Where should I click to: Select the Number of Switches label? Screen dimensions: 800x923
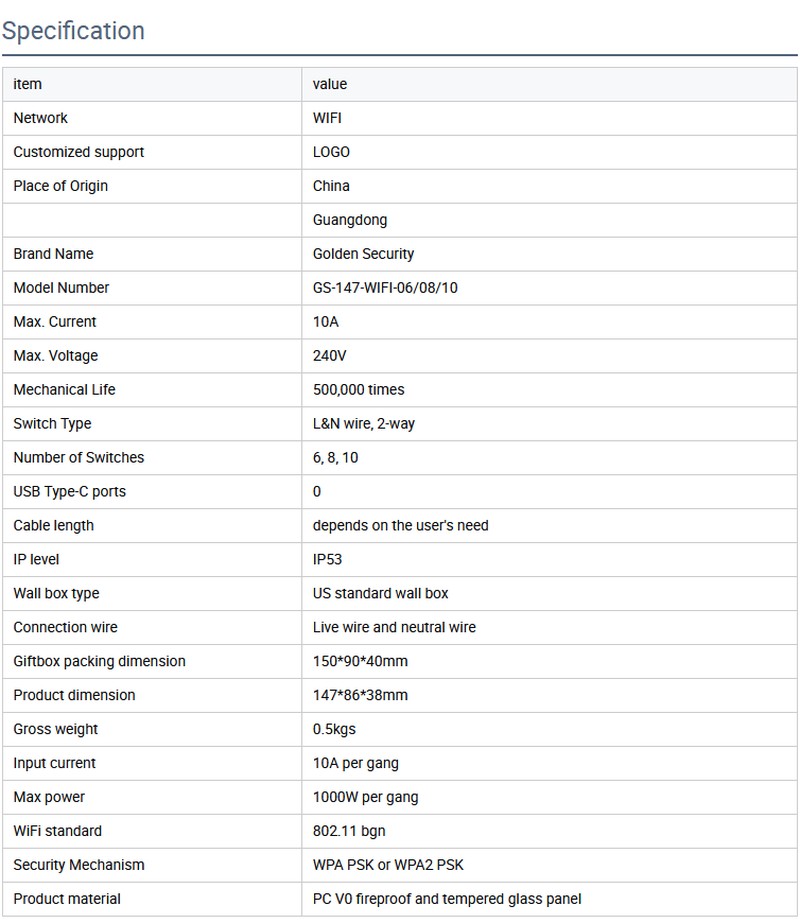point(79,458)
